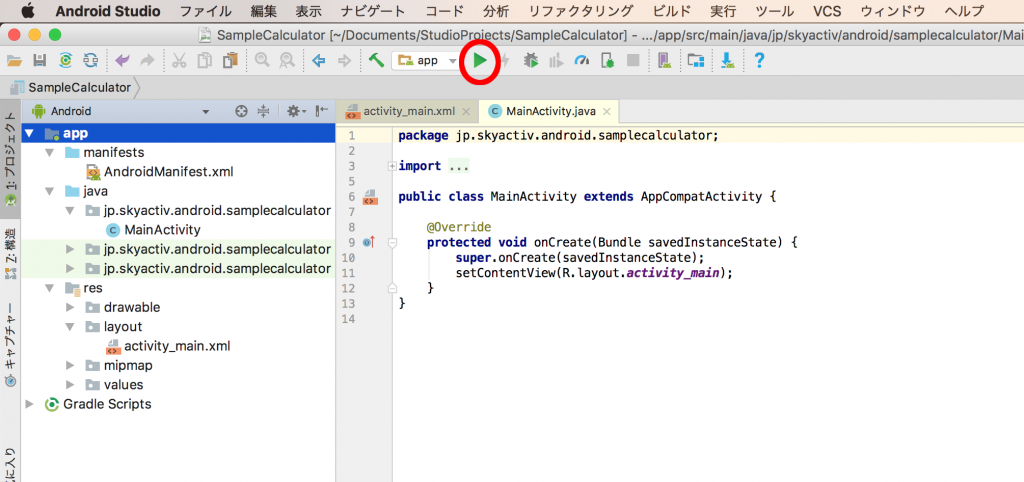Click the Find magnifier icon
Image resolution: width=1024 pixels, height=482 pixels.
coord(263,61)
